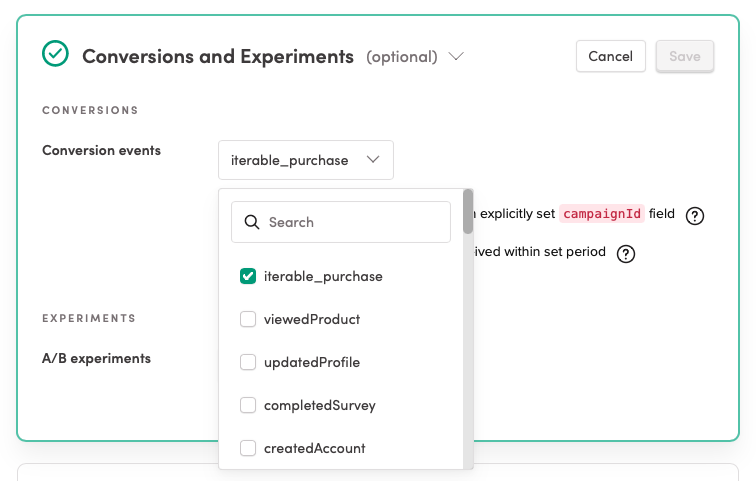Check the viewedProduct checkbox
756x481 pixels.
[248, 319]
